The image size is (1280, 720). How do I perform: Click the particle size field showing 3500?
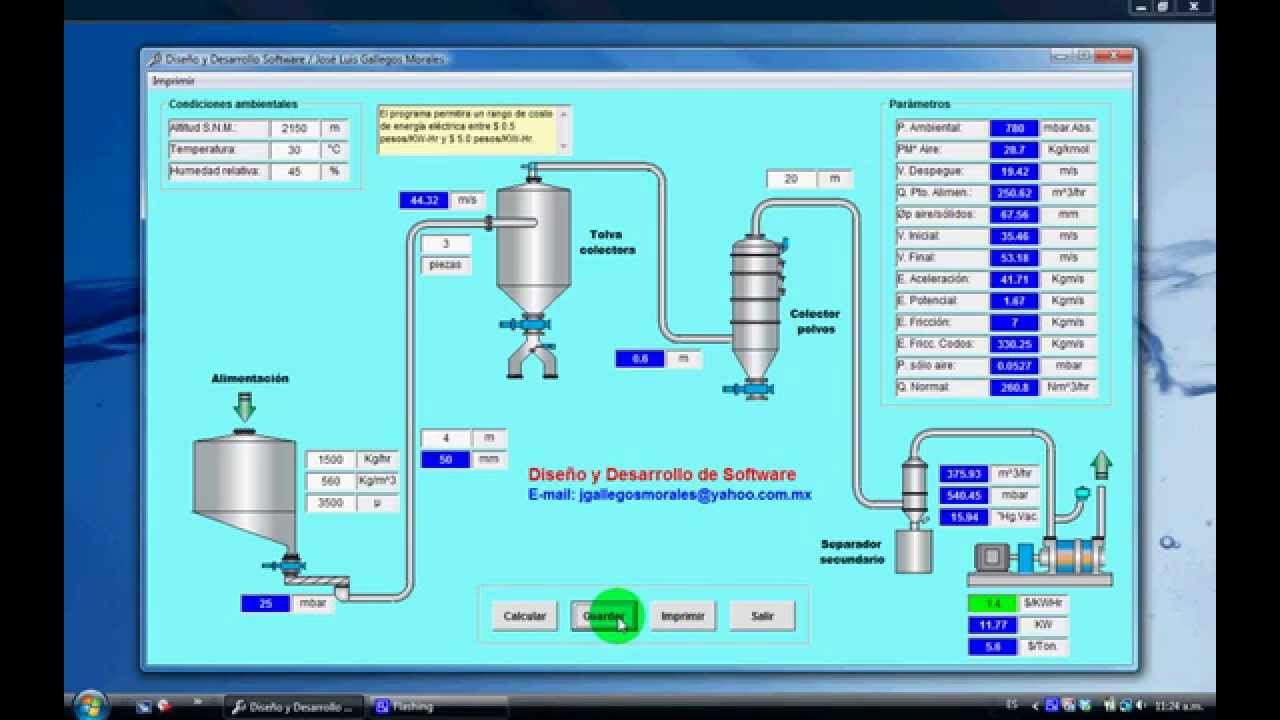pyautogui.click(x=331, y=503)
